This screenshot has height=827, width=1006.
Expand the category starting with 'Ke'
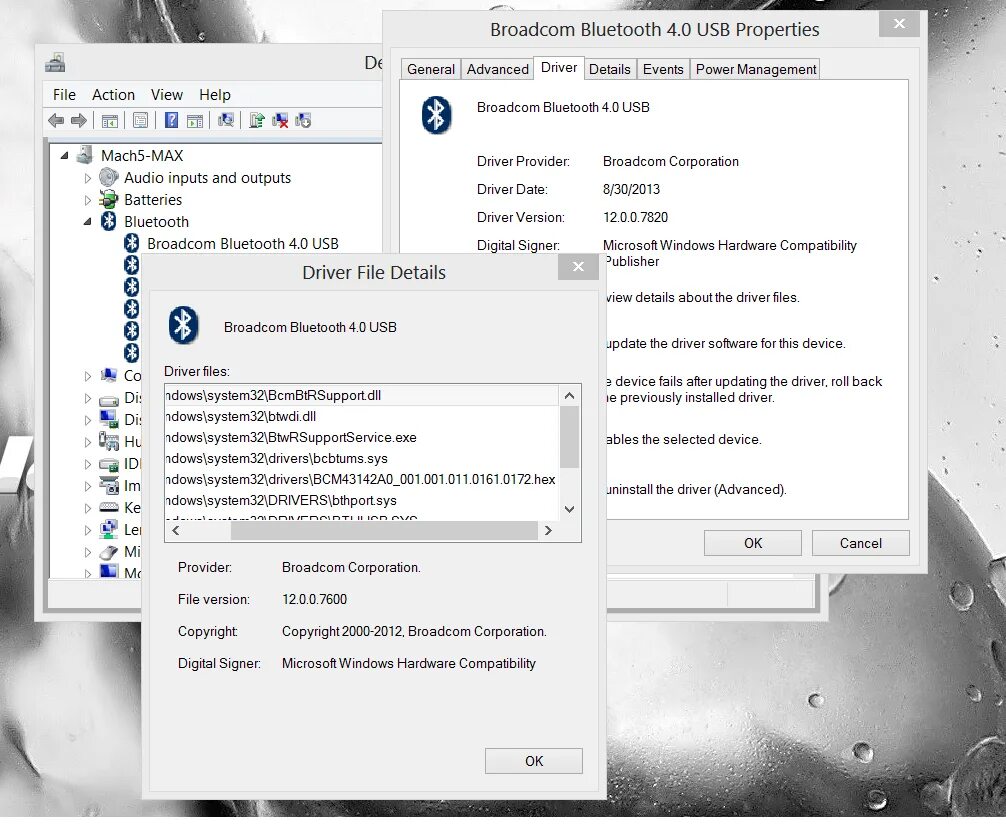(87, 508)
